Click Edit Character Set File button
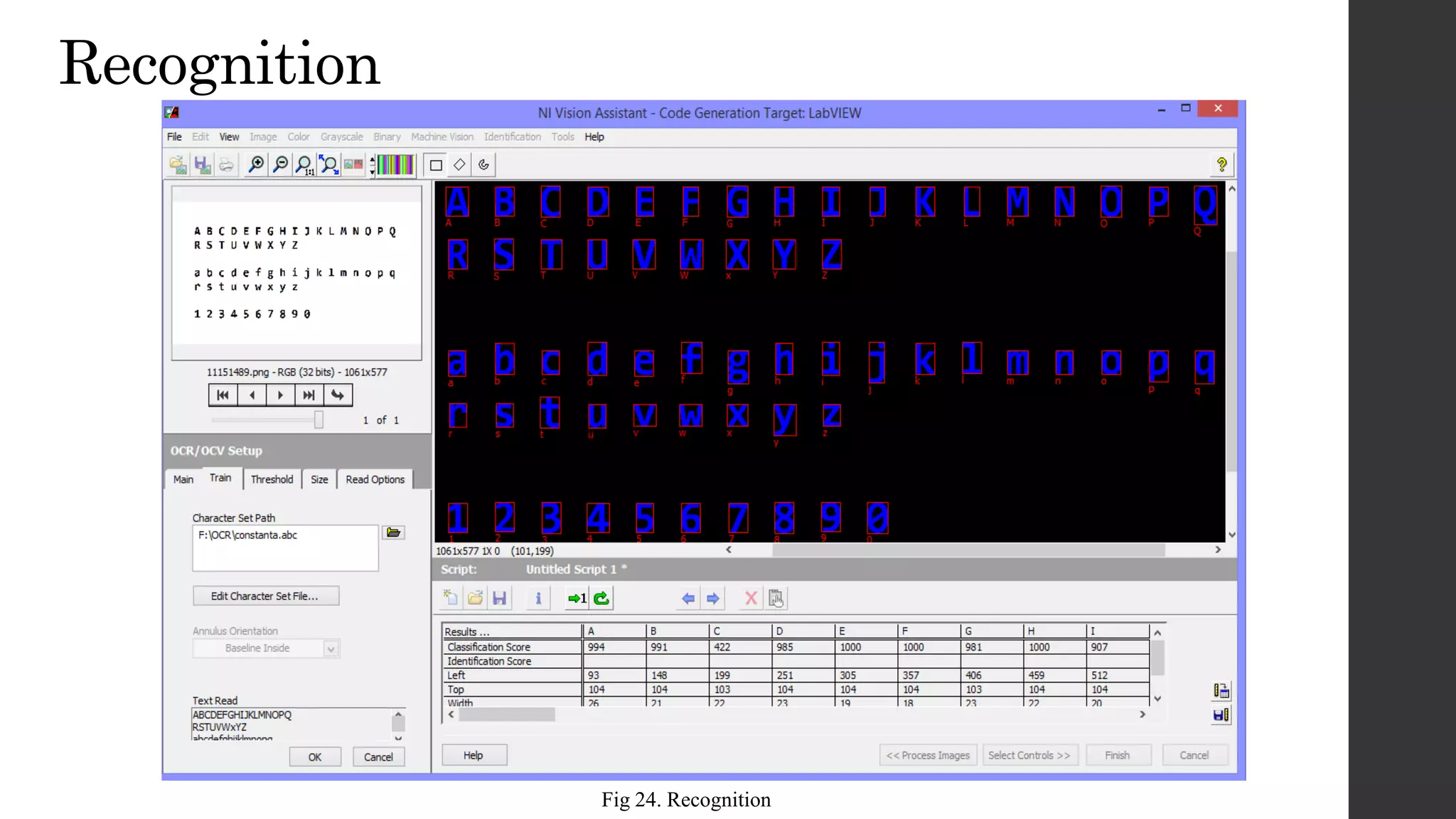The image size is (1456, 819). (x=265, y=596)
